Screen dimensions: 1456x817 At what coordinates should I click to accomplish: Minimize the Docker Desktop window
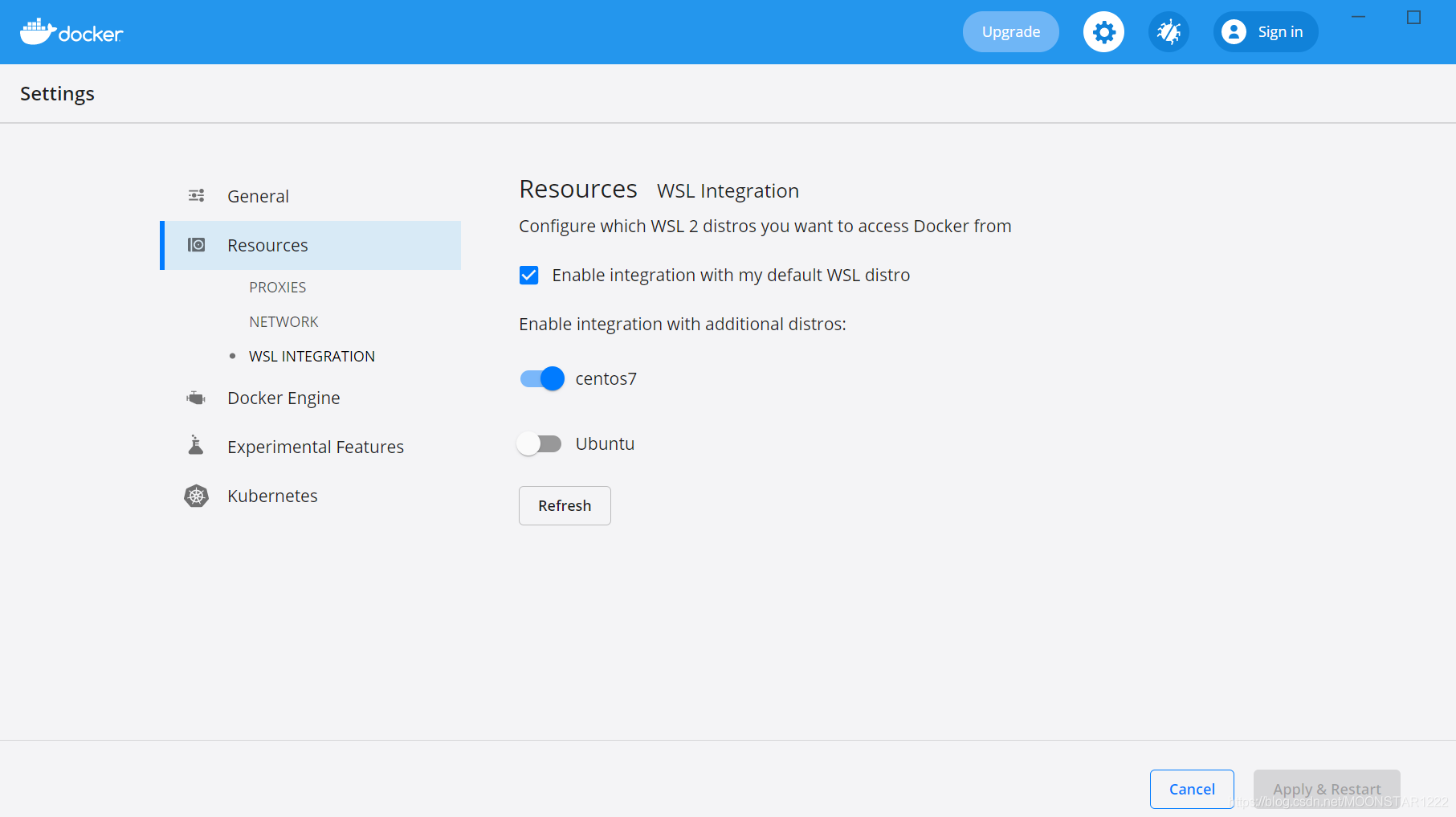click(x=1359, y=17)
